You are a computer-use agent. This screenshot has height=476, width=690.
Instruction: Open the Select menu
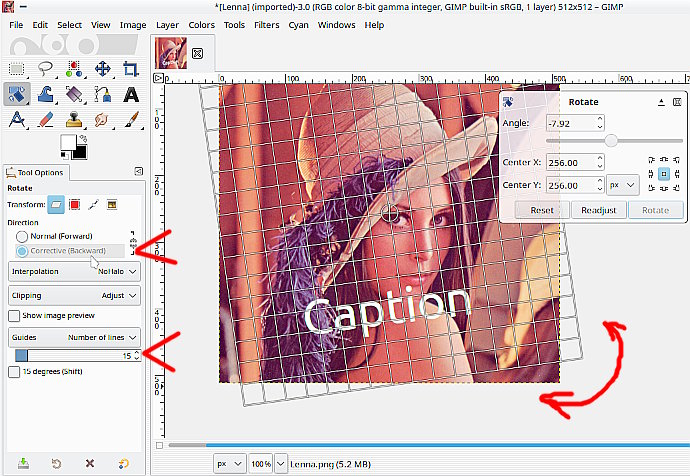[x=70, y=25]
